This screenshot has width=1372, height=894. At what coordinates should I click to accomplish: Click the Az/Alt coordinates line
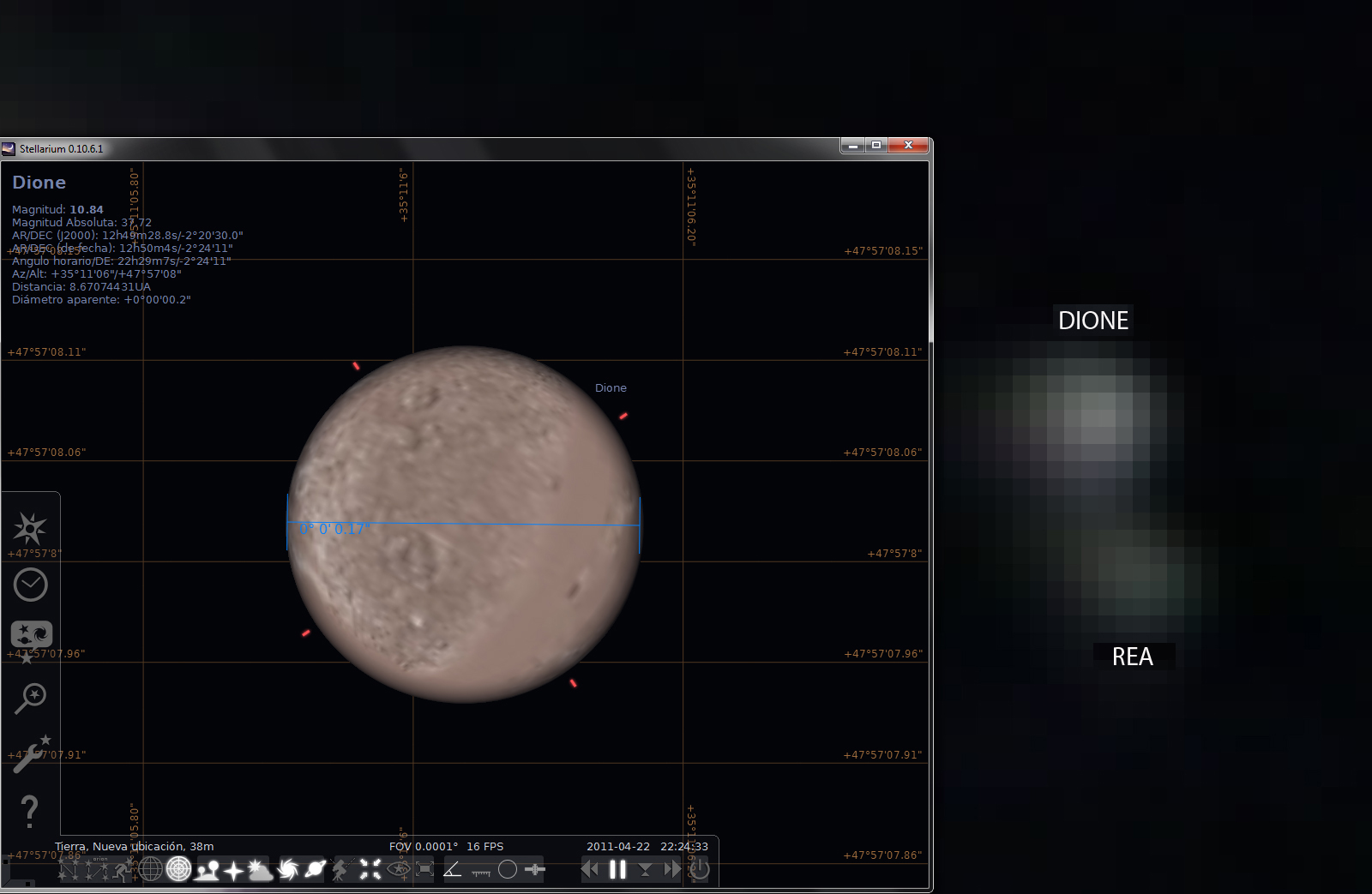click(x=97, y=273)
